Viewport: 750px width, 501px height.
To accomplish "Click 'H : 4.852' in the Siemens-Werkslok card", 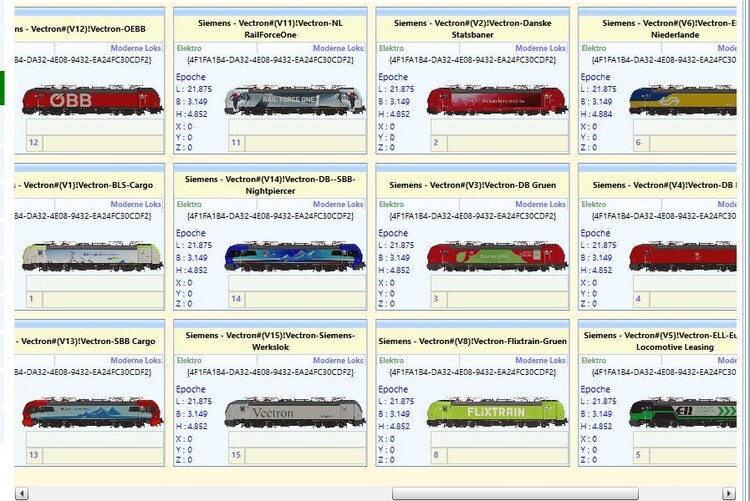I will [x=191, y=426].
